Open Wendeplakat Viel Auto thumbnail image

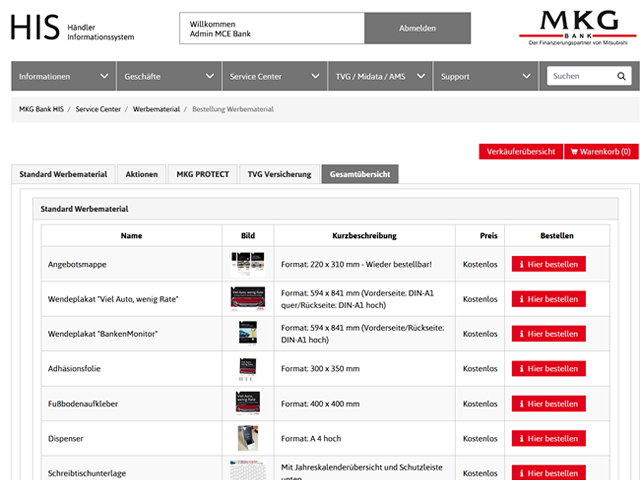(x=248, y=299)
